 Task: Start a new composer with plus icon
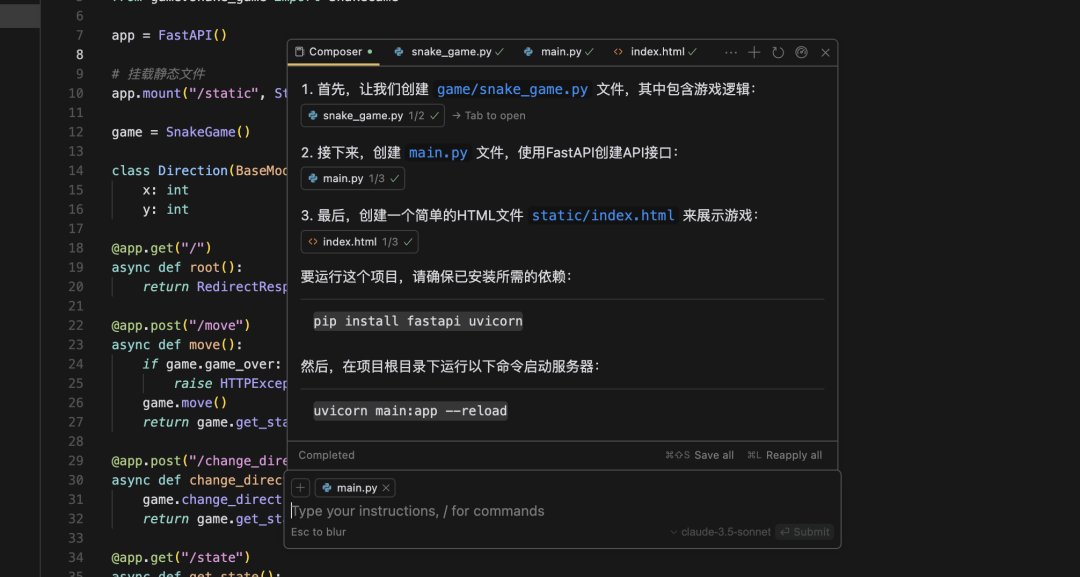(754, 52)
